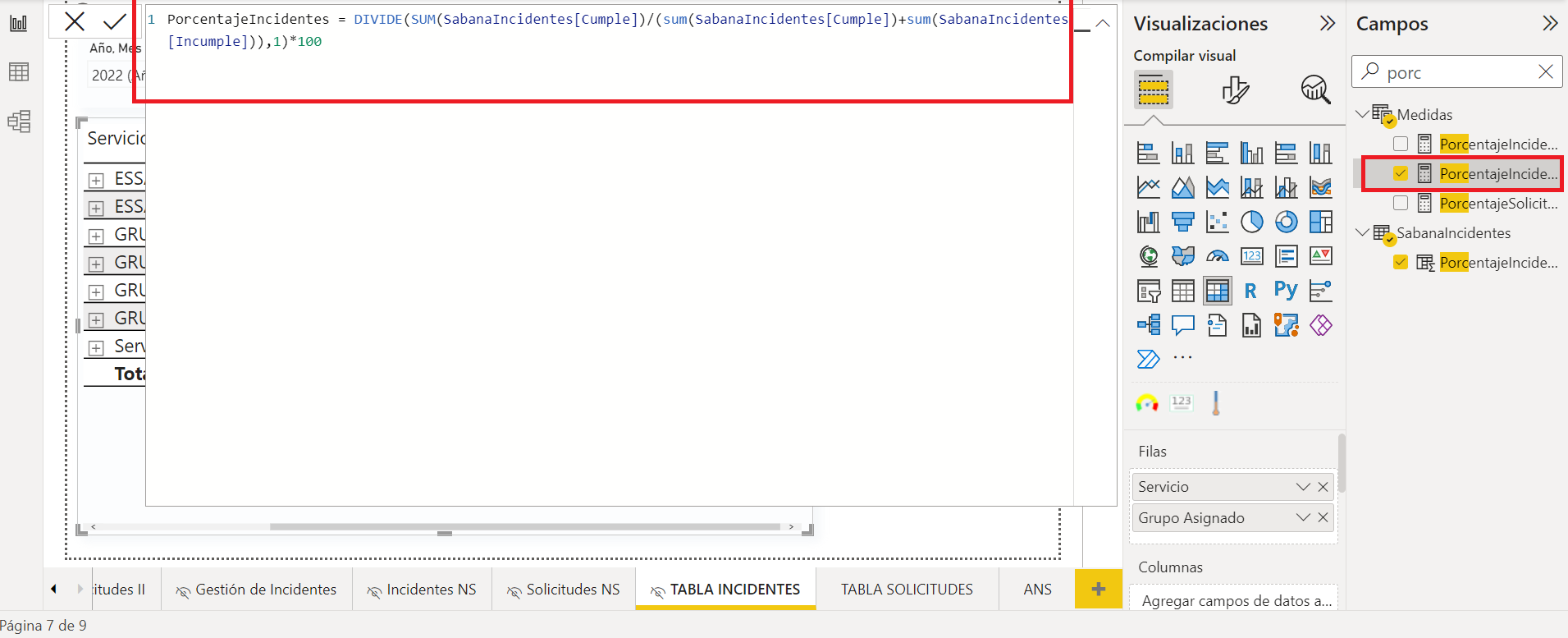Collapse the Visualizaciones pane
Viewport: 1568px width, 638px height.
(1327, 23)
